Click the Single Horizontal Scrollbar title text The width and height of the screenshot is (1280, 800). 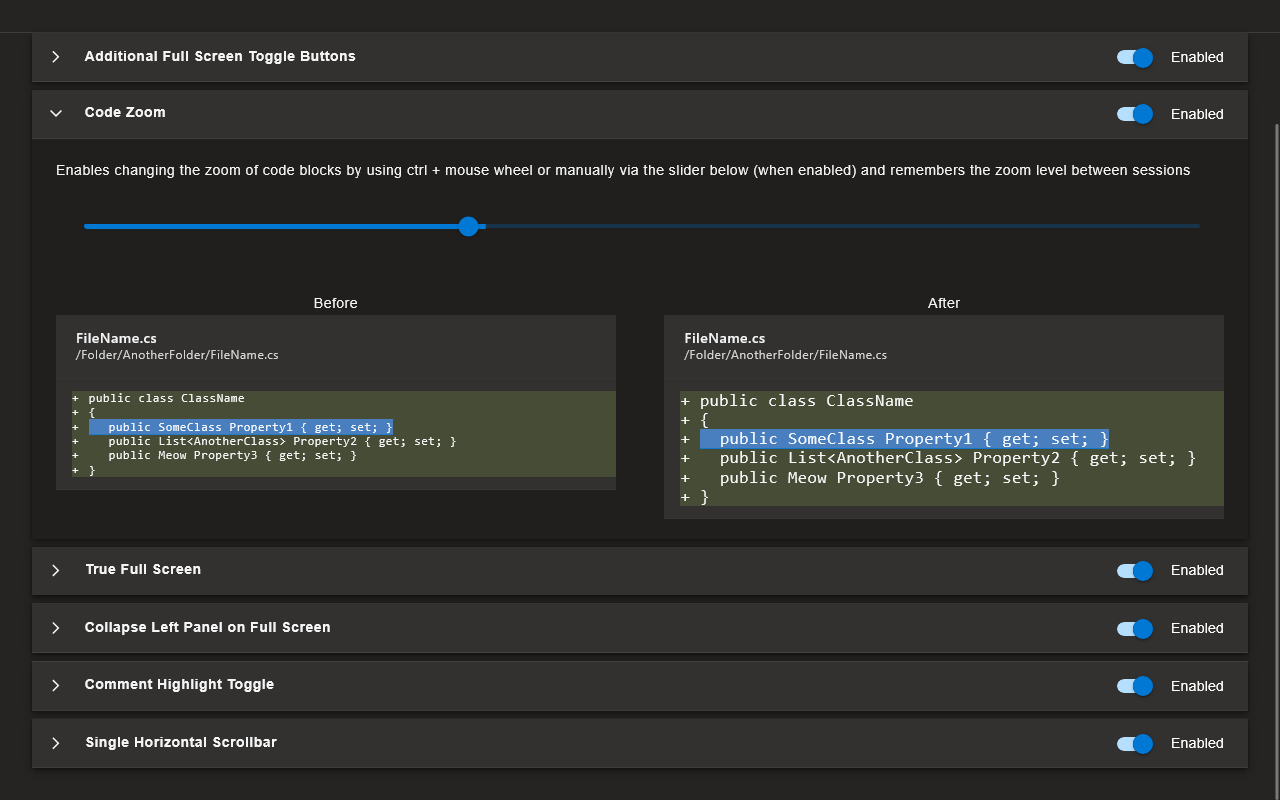181,742
